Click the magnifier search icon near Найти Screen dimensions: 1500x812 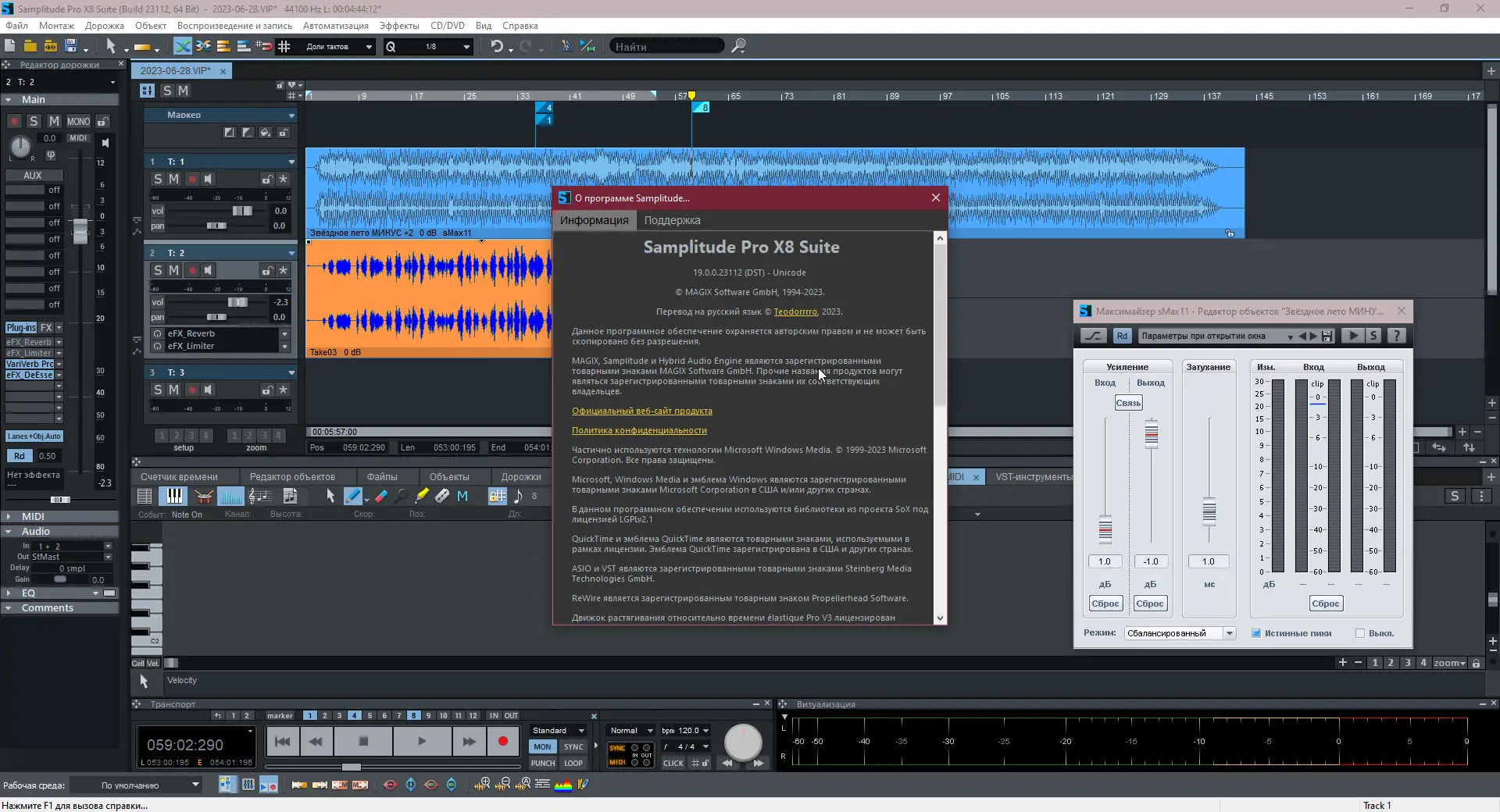coord(738,46)
